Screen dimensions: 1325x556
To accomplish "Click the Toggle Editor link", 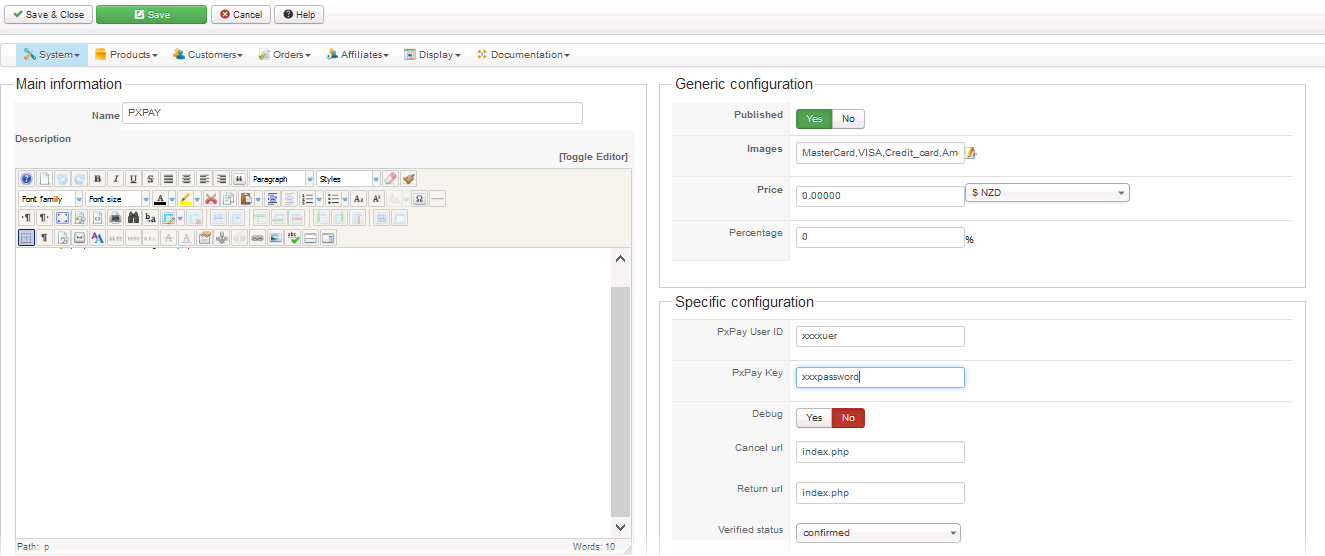I will tap(593, 157).
